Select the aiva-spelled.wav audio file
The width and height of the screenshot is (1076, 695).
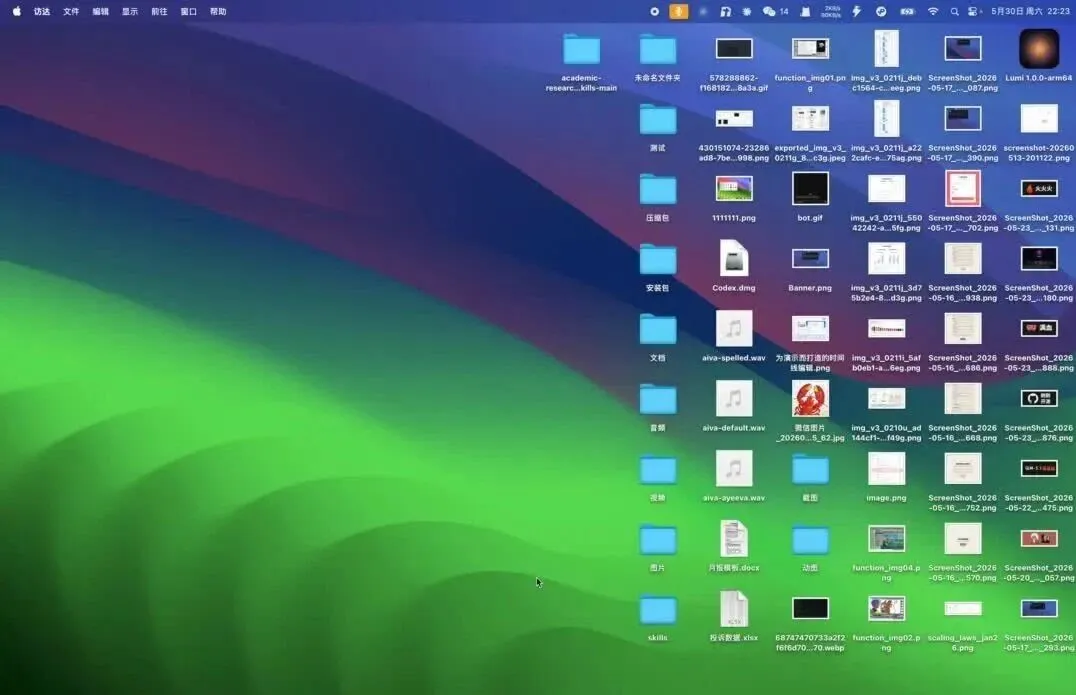tap(734, 329)
